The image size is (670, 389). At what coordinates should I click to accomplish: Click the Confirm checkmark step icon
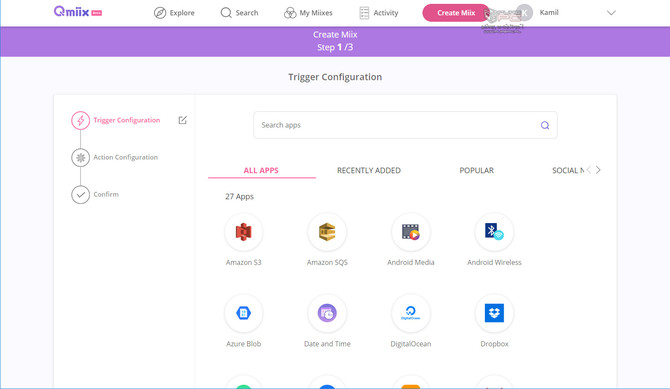[80, 194]
